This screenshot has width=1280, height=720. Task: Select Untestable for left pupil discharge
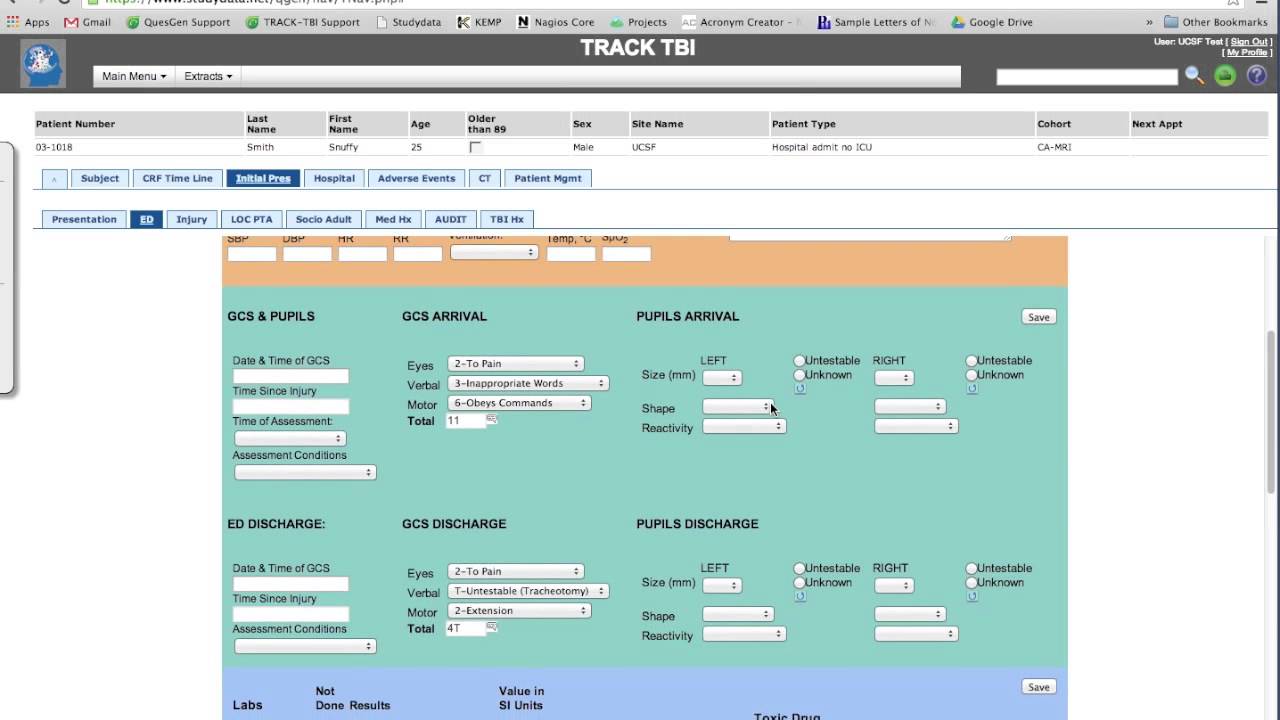[x=799, y=568]
